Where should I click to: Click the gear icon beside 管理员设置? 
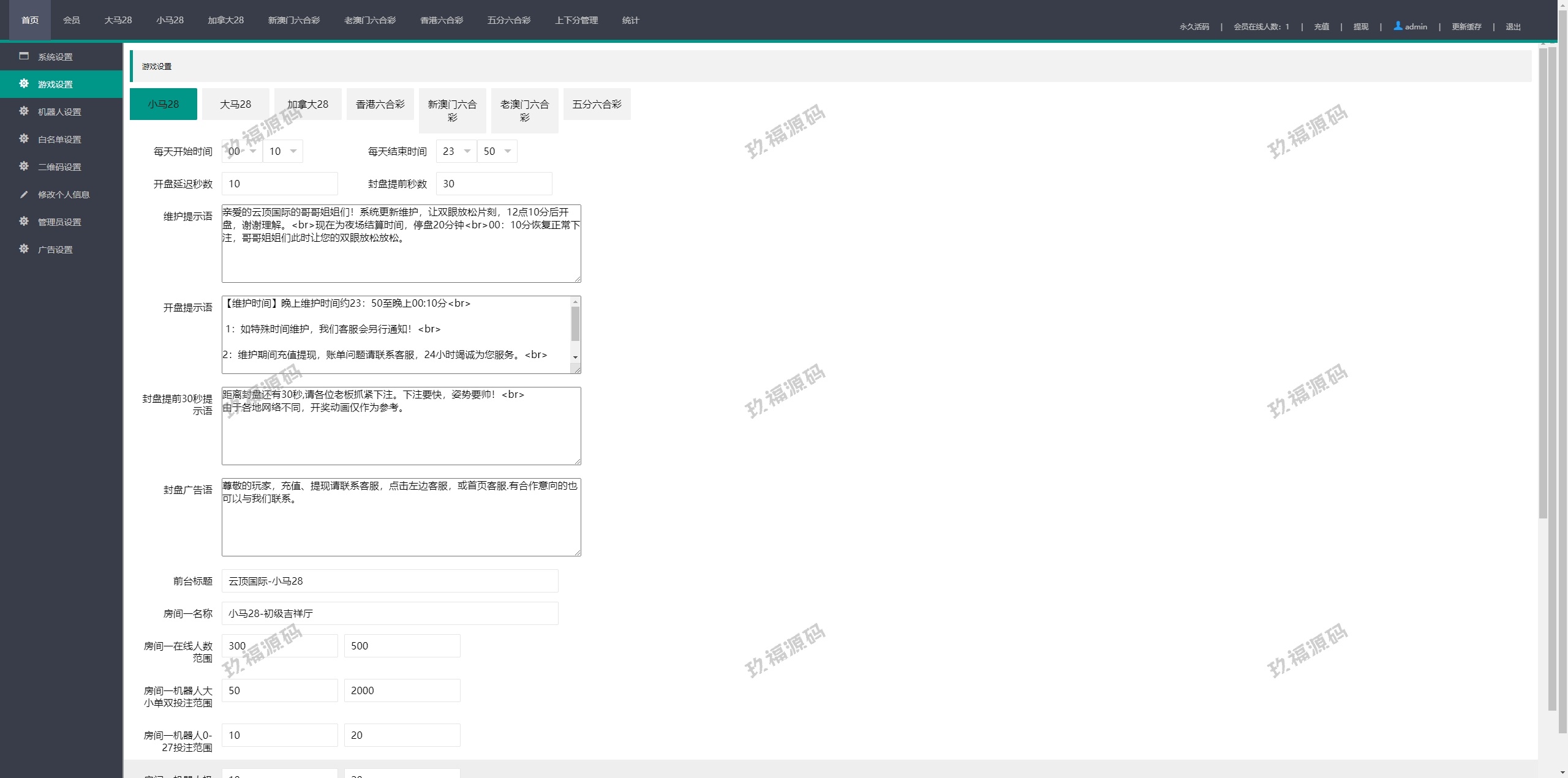pos(24,221)
